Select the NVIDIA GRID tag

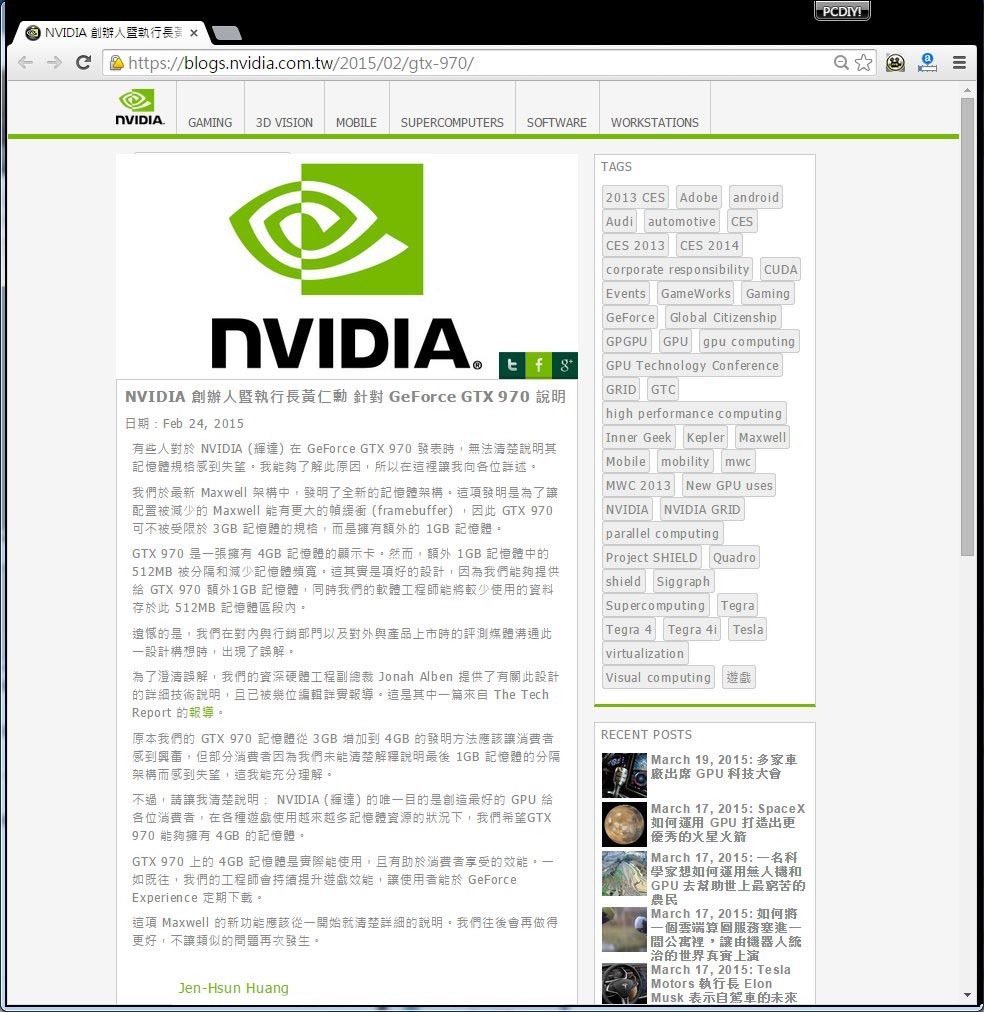pyautogui.click(x=702, y=509)
